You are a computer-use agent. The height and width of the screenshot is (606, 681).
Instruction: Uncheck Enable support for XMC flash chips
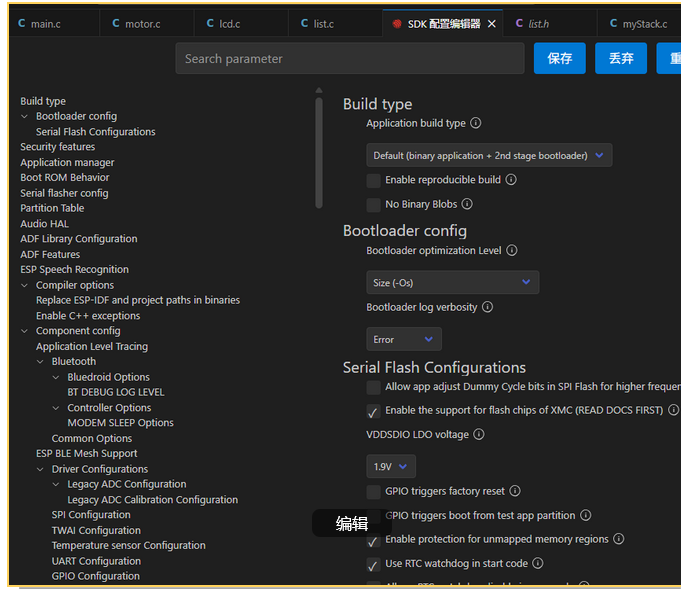tap(374, 411)
